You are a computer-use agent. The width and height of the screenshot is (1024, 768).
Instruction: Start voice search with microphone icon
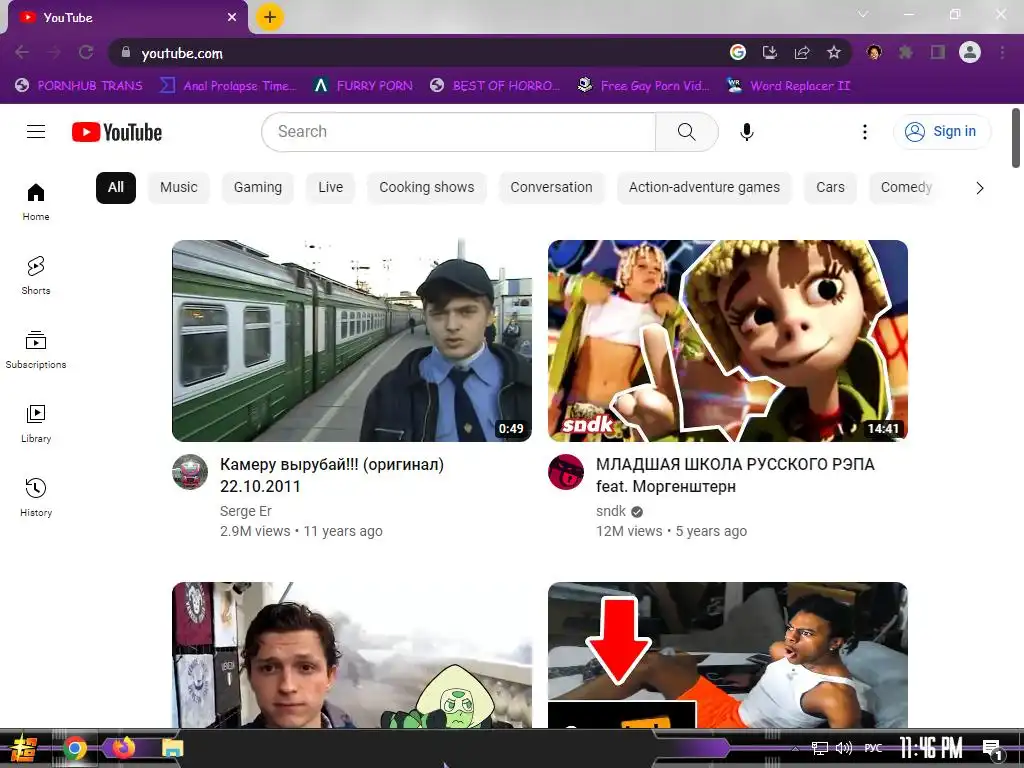pyautogui.click(x=746, y=132)
